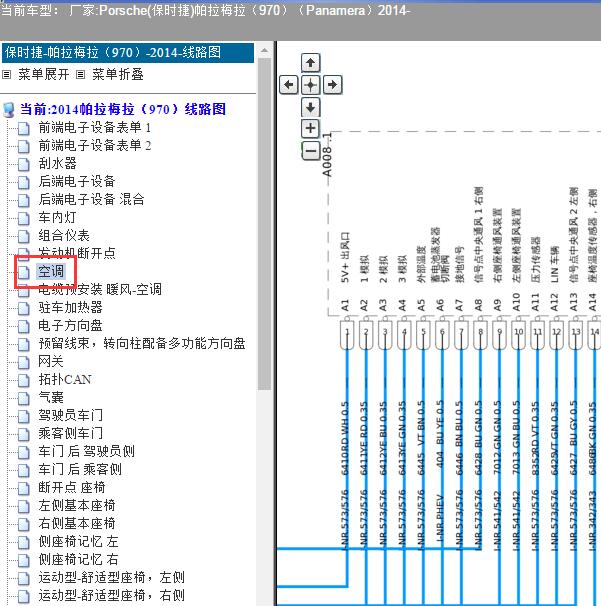
Task: Open the 后端电子设备 diagram
Action: pos(77,182)
